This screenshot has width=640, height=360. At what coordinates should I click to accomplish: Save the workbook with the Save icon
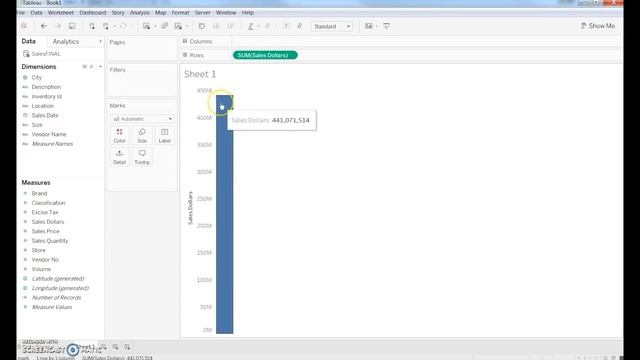click(72, 26)
